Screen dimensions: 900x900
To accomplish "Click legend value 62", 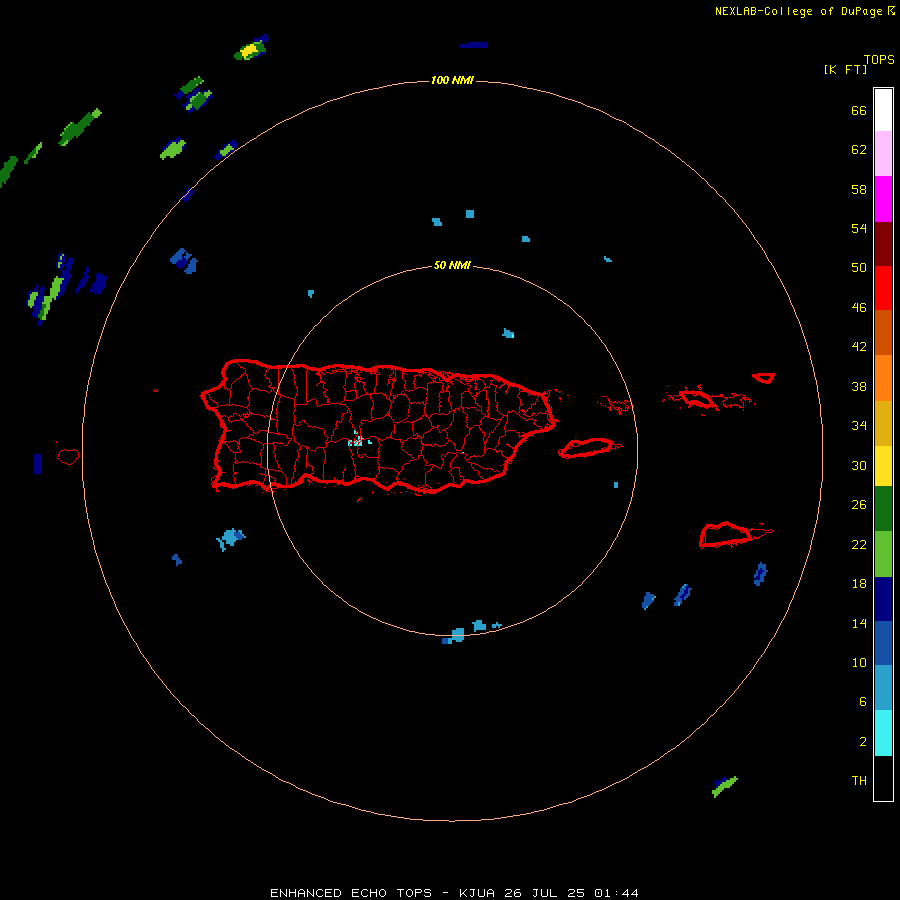I will click(859, 150).
